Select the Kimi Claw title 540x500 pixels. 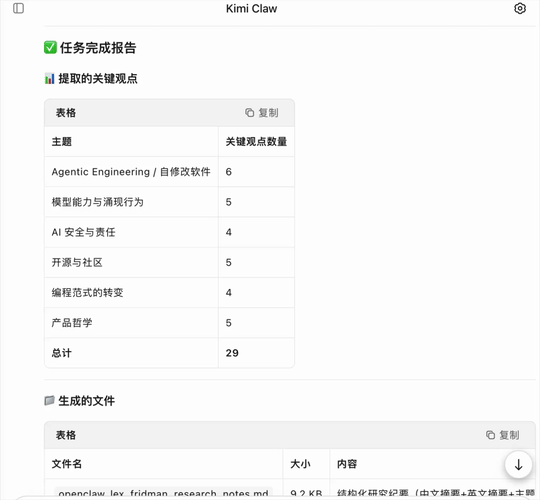click(251, 9)
